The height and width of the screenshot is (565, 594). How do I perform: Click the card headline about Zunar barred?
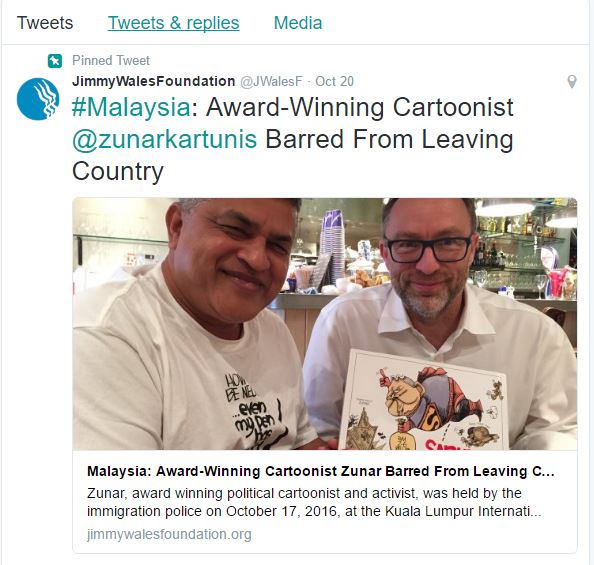tap(320, 471)
